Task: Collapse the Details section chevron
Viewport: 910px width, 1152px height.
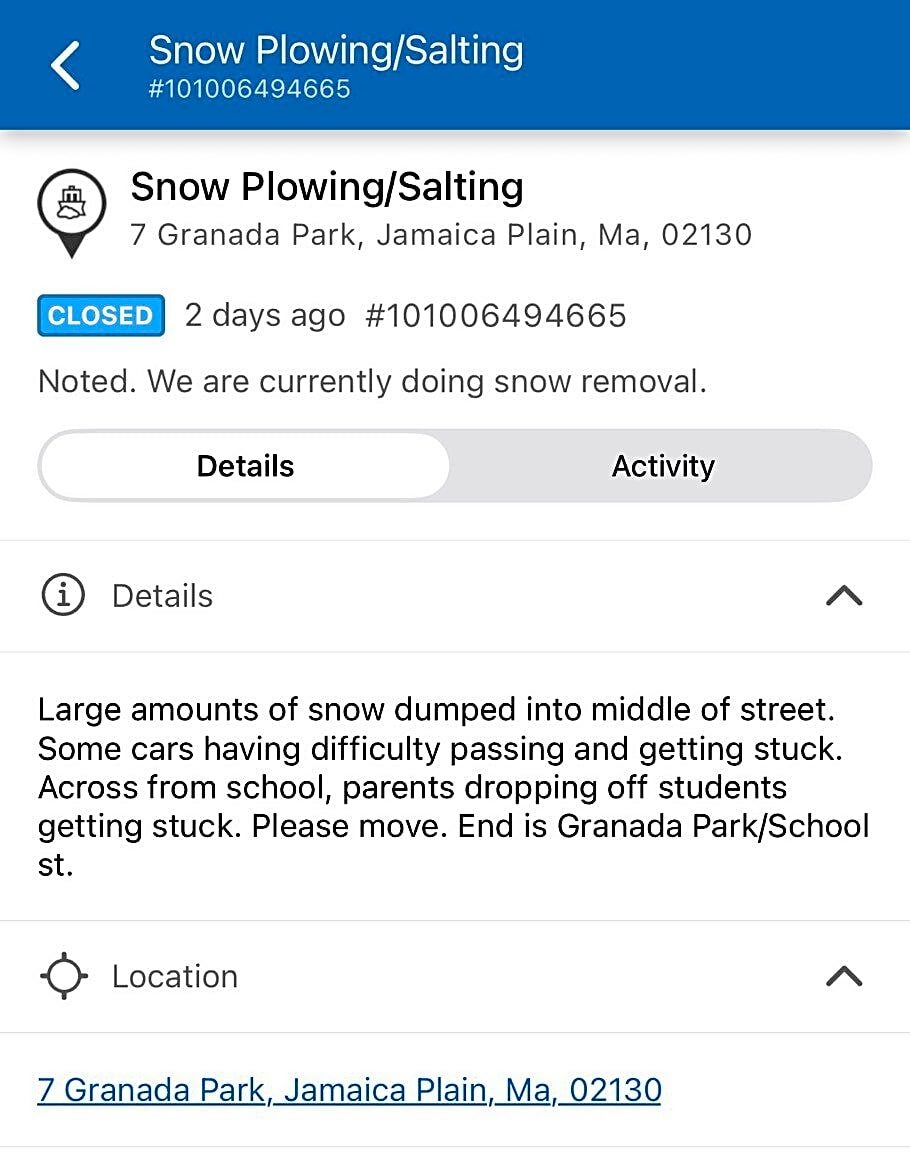Action: 844,596
